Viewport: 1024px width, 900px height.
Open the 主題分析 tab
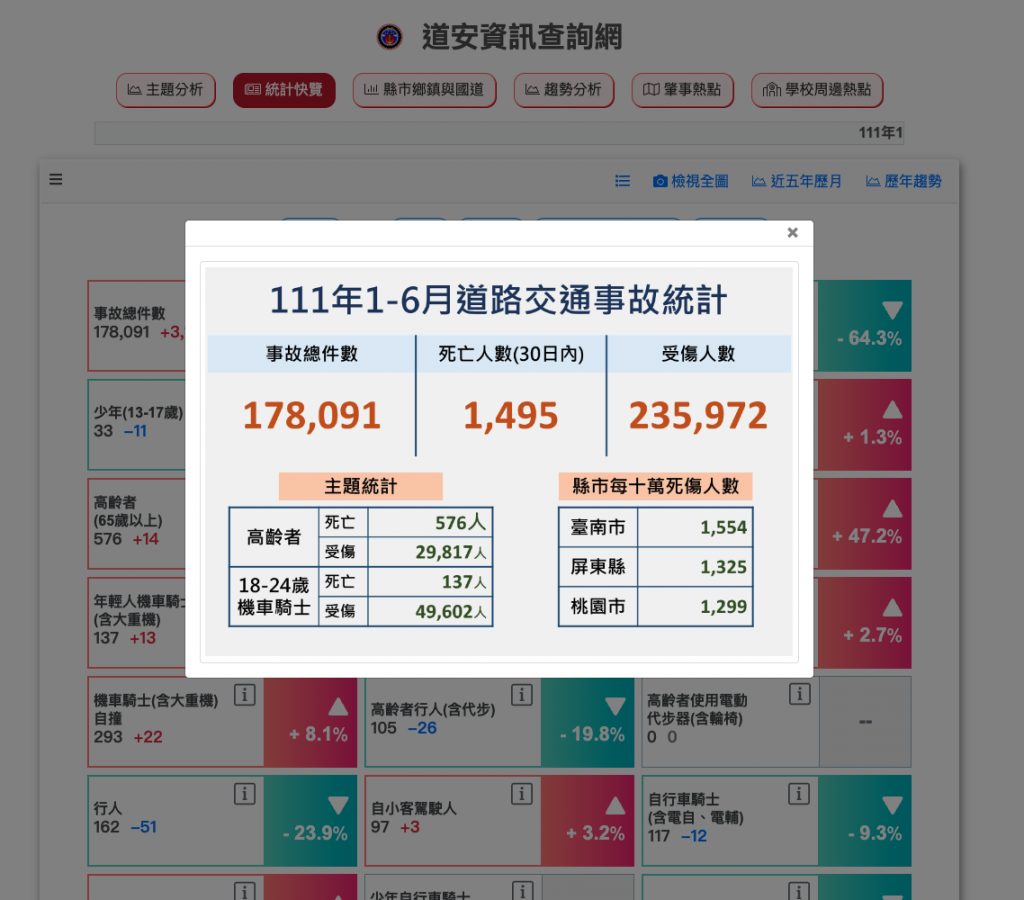[x=166, y=89]
